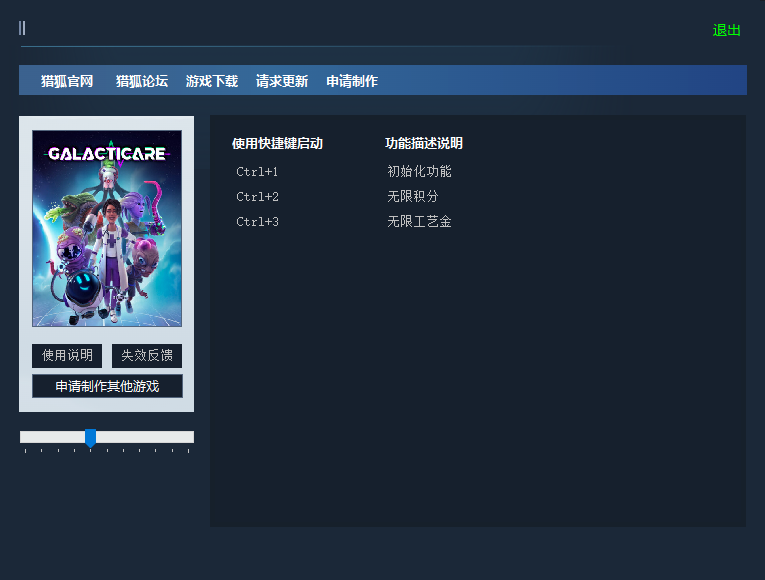Click the double-bar icon at top left
765x580 pixels.
click(22, 28)
